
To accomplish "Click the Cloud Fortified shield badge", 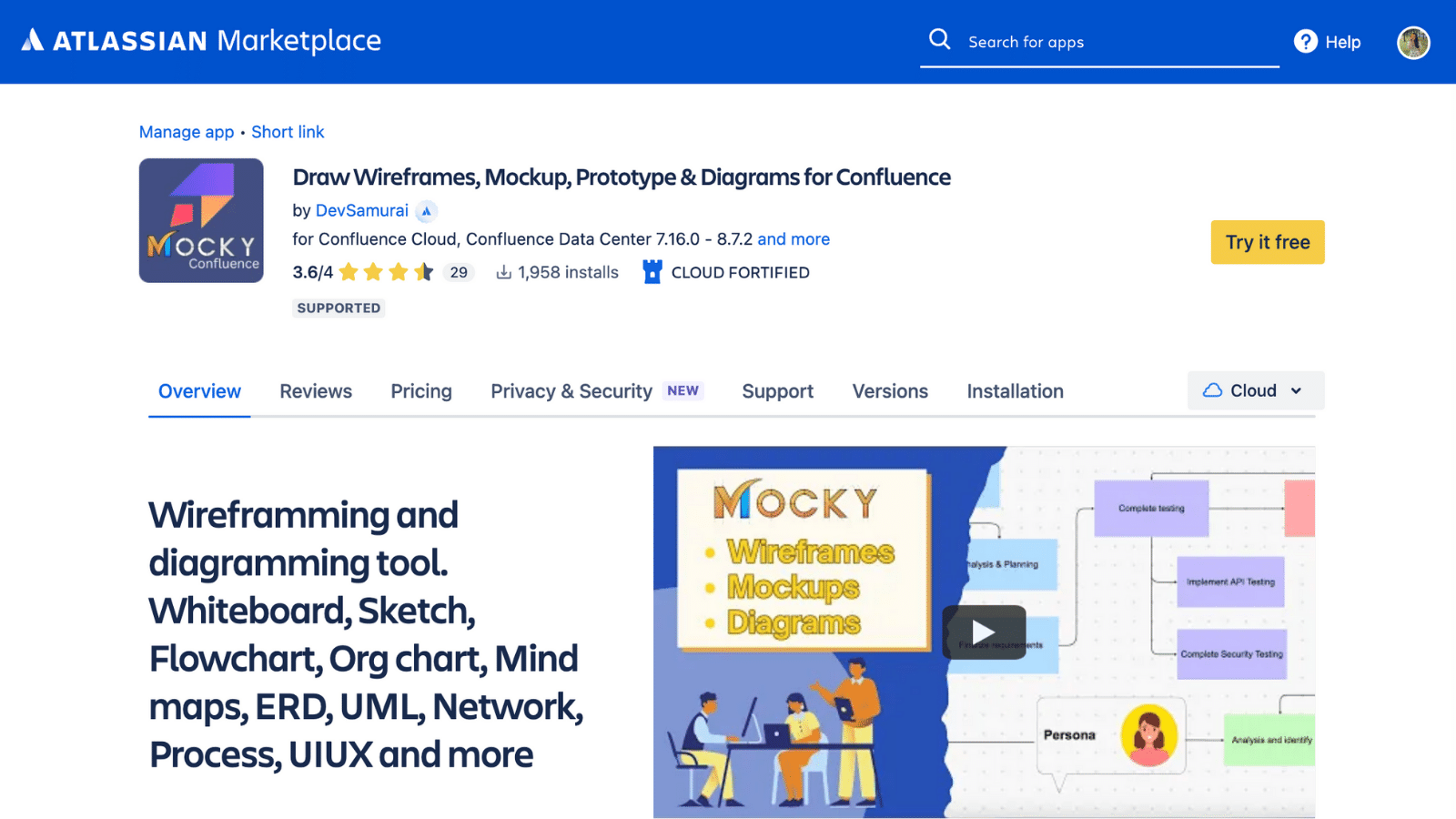I will 653,271.
